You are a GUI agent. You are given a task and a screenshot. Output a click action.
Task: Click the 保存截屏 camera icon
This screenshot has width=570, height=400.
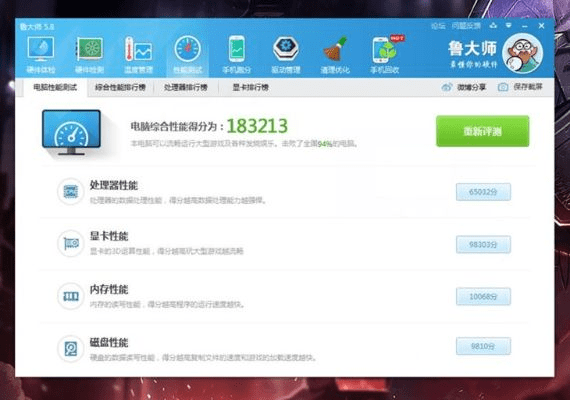[x=503, y=87]
